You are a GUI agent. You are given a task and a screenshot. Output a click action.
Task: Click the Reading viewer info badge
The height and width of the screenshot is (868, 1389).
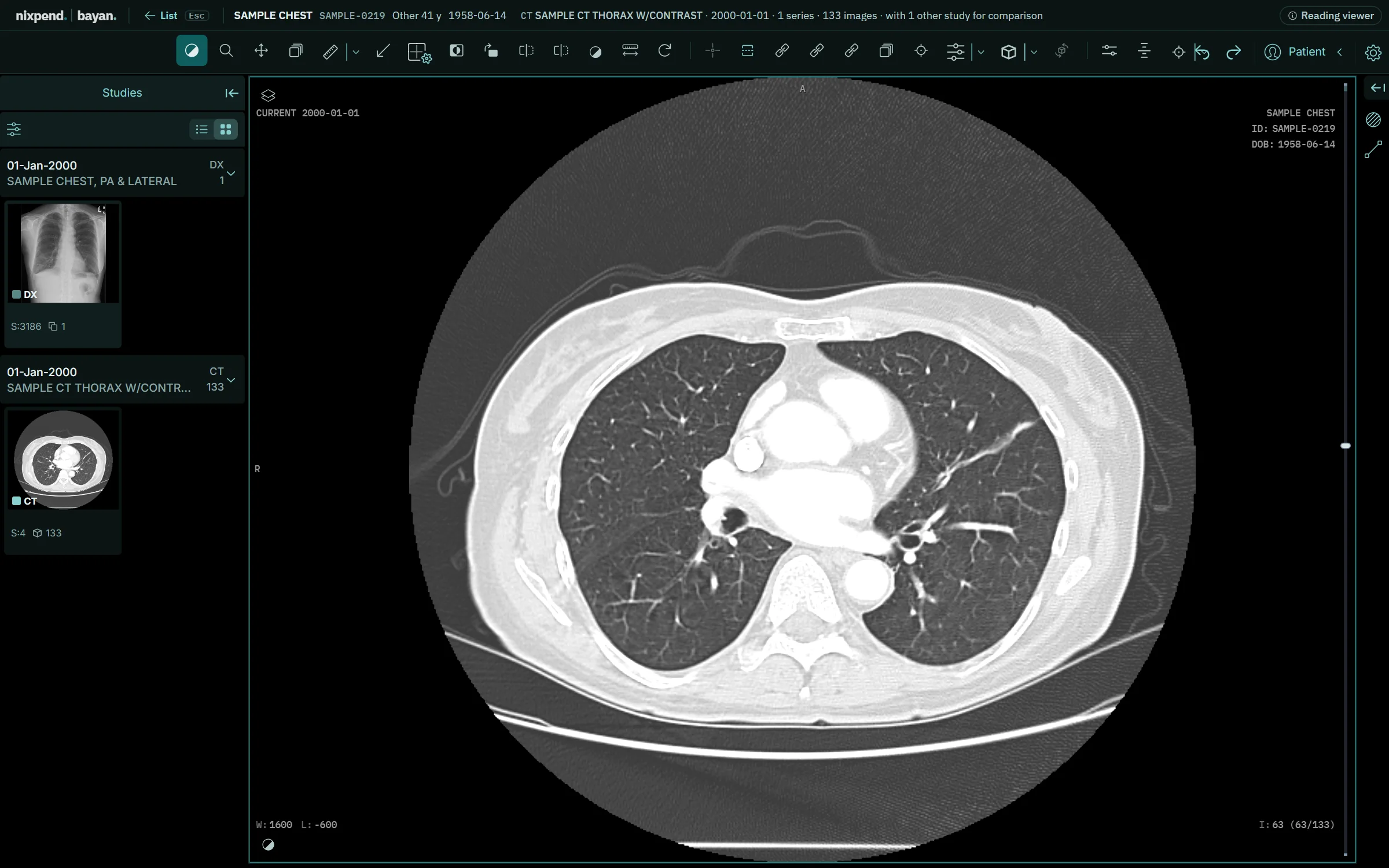[1331, 16]
